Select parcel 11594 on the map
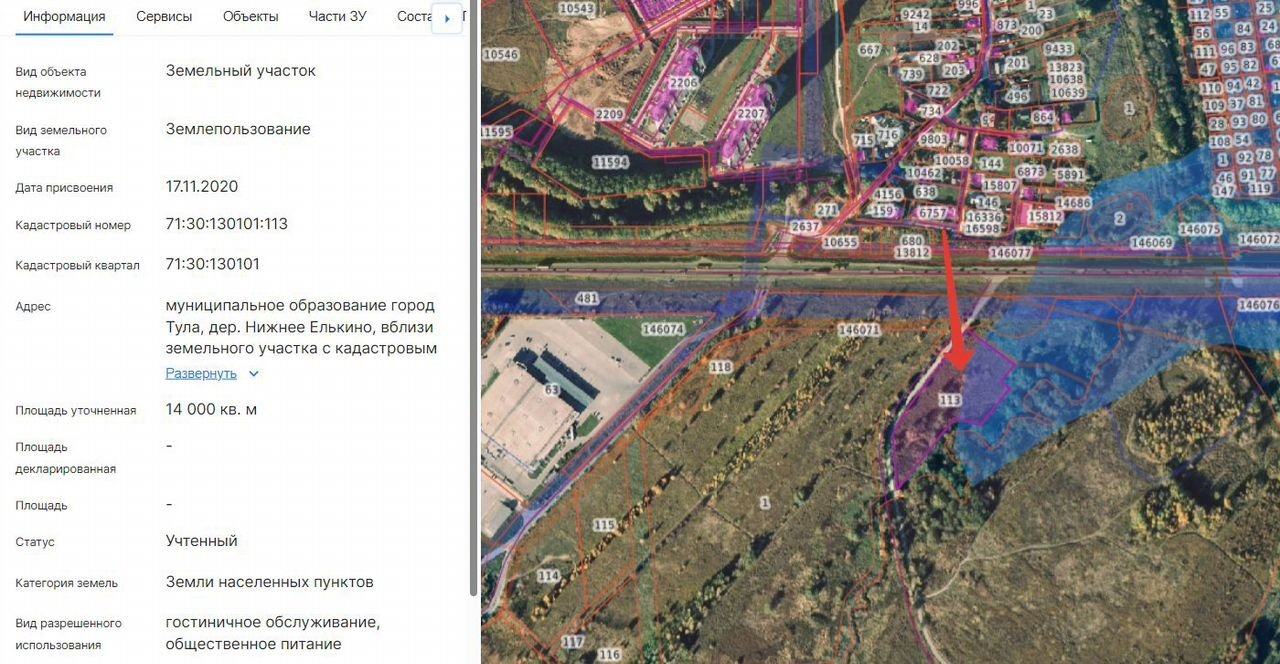 pos(609,161)
